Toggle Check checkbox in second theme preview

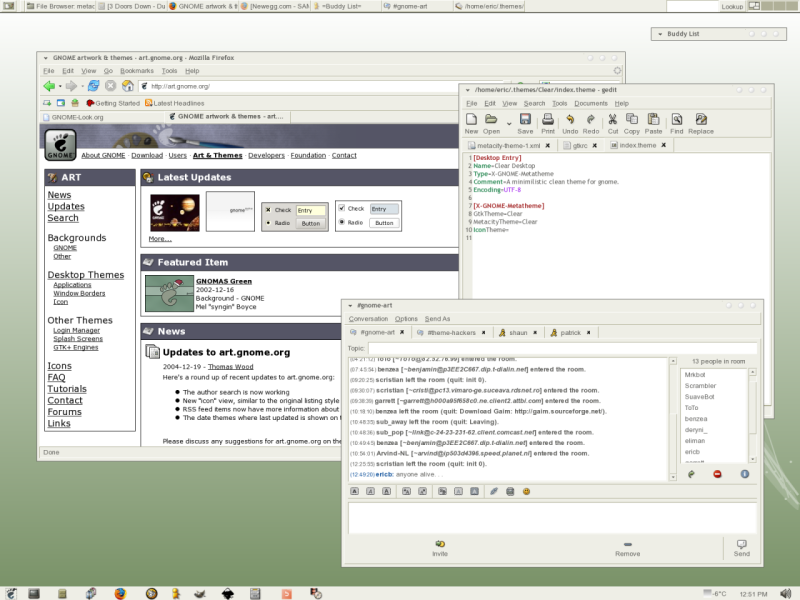tap(342, 208)
